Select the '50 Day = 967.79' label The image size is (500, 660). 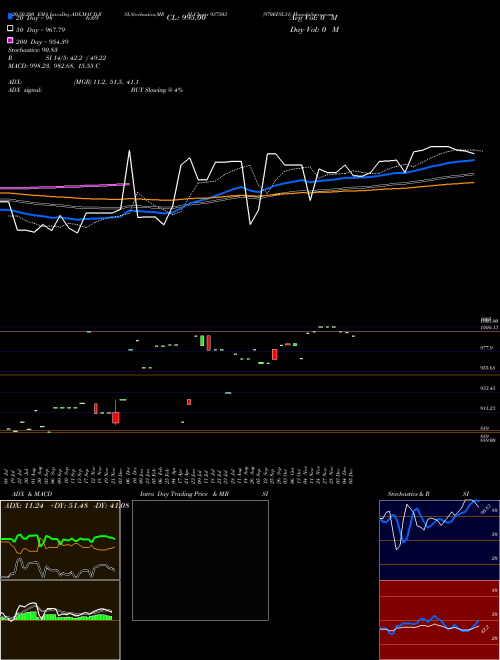41,30
